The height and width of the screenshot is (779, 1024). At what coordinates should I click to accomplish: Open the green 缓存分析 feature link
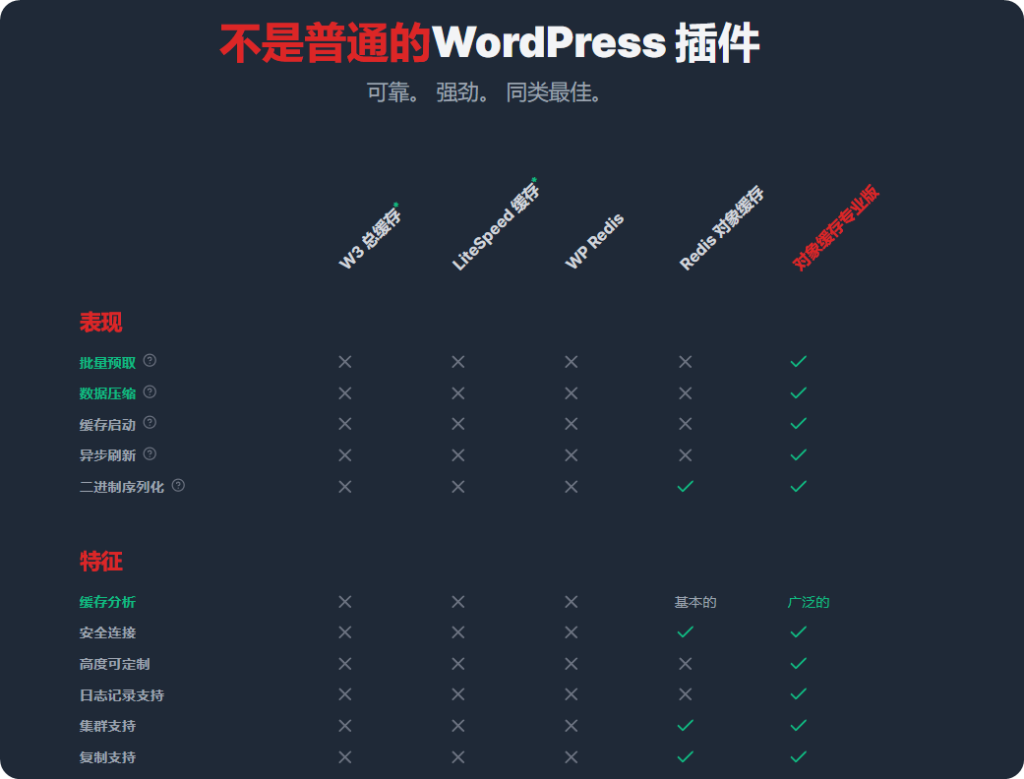tap(107, 602)
